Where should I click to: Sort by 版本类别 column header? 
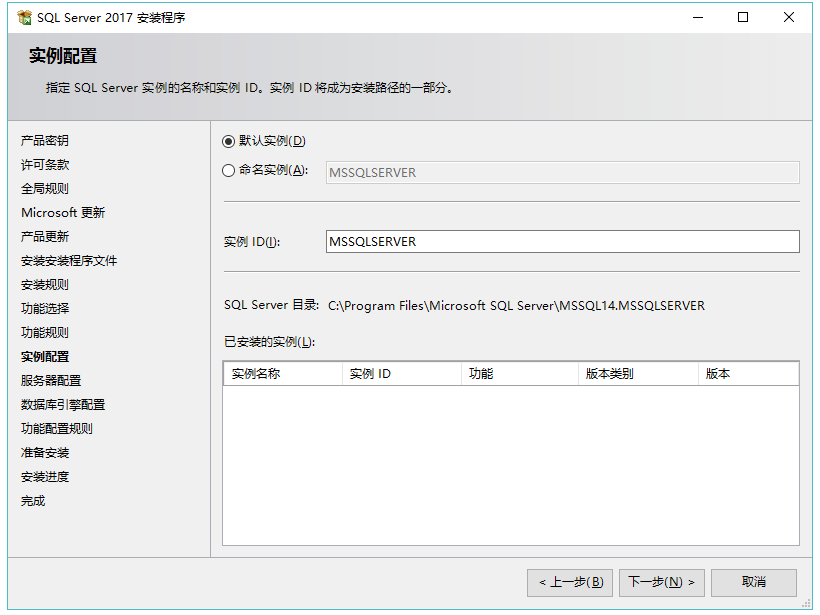click(x=639, y=374)
